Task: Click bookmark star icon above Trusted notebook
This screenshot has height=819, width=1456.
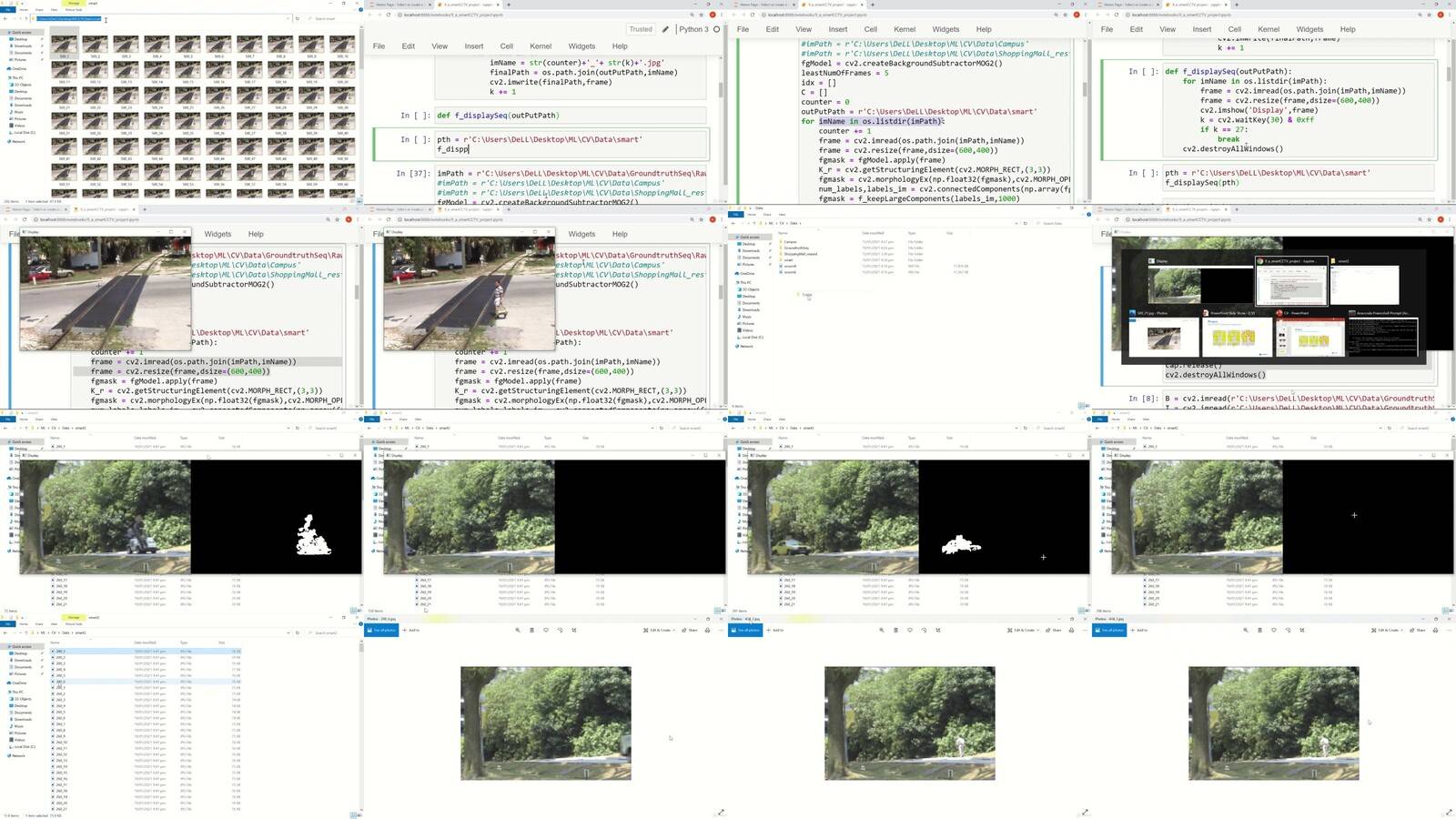Action: 701,15
